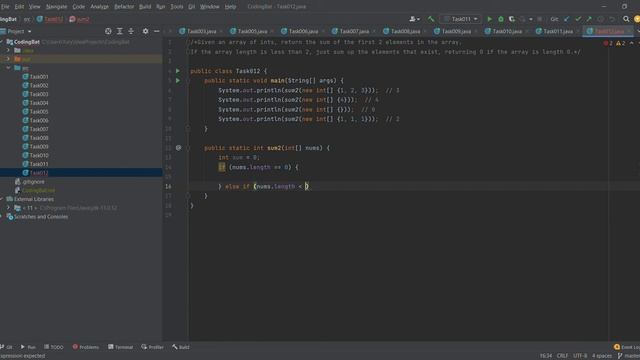Show Git history clock icon
640x360 pixels.
pyautogui.click(x=600, y=19)
